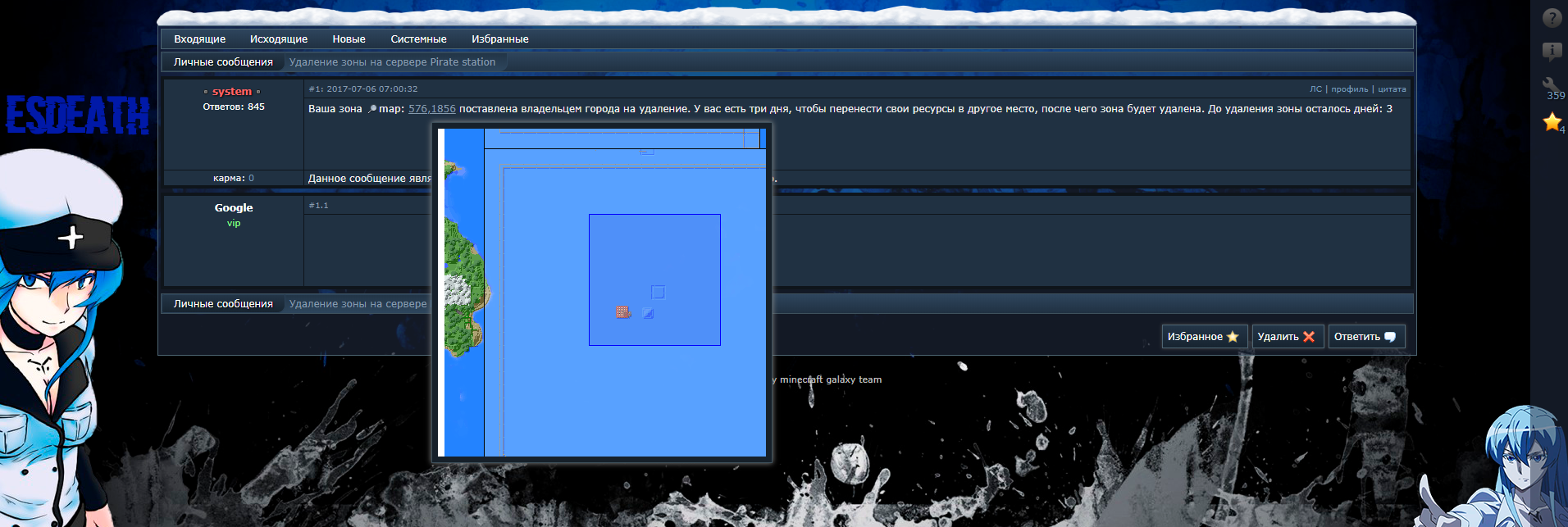Screen dimensions: 1568x527
Task: Click the bottom Личные сообщения breadcrumb
Action: click(223, 303)
